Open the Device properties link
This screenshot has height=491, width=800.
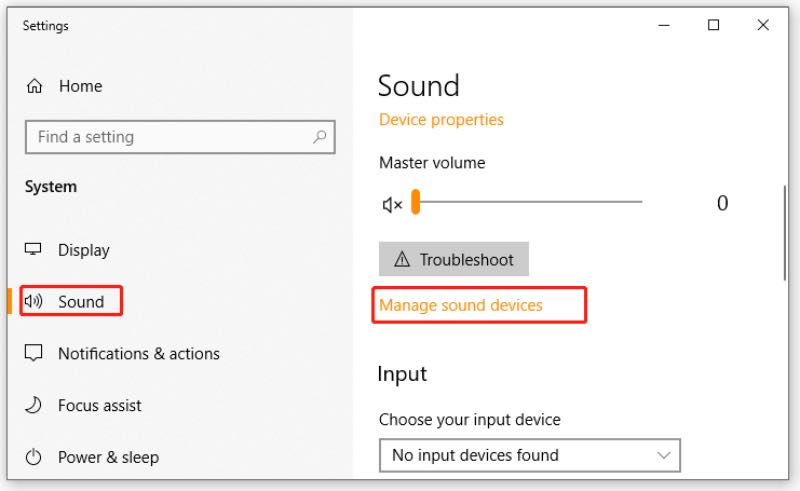441,120
